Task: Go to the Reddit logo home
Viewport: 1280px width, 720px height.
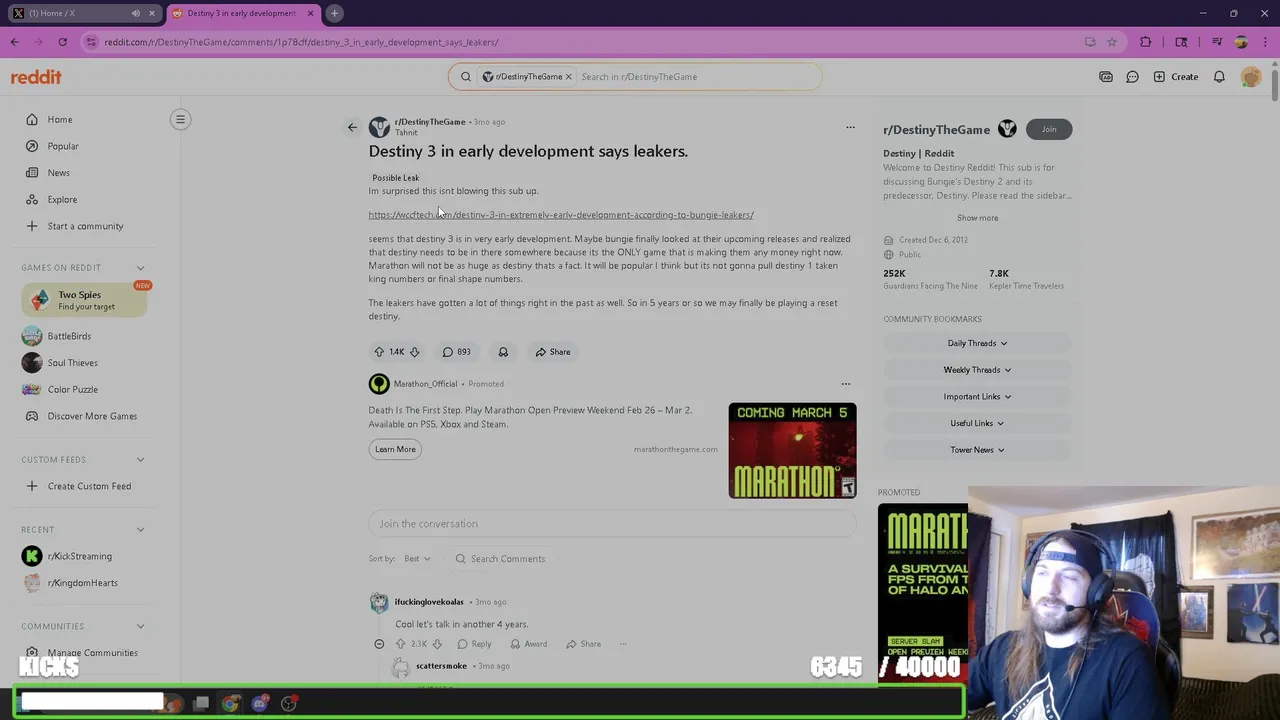Action: pyautogui.click(x=36, y=77)
